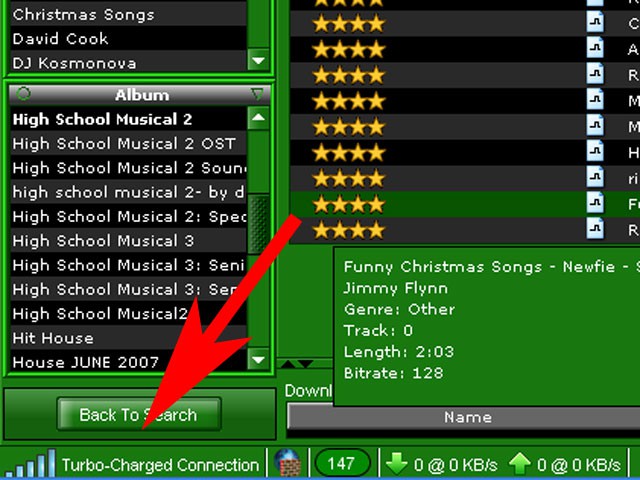Image resolution: width=640 pixels, height=480 pixels.
Task: Click the audio file icon in highlighted row
Action: [595, 203]
